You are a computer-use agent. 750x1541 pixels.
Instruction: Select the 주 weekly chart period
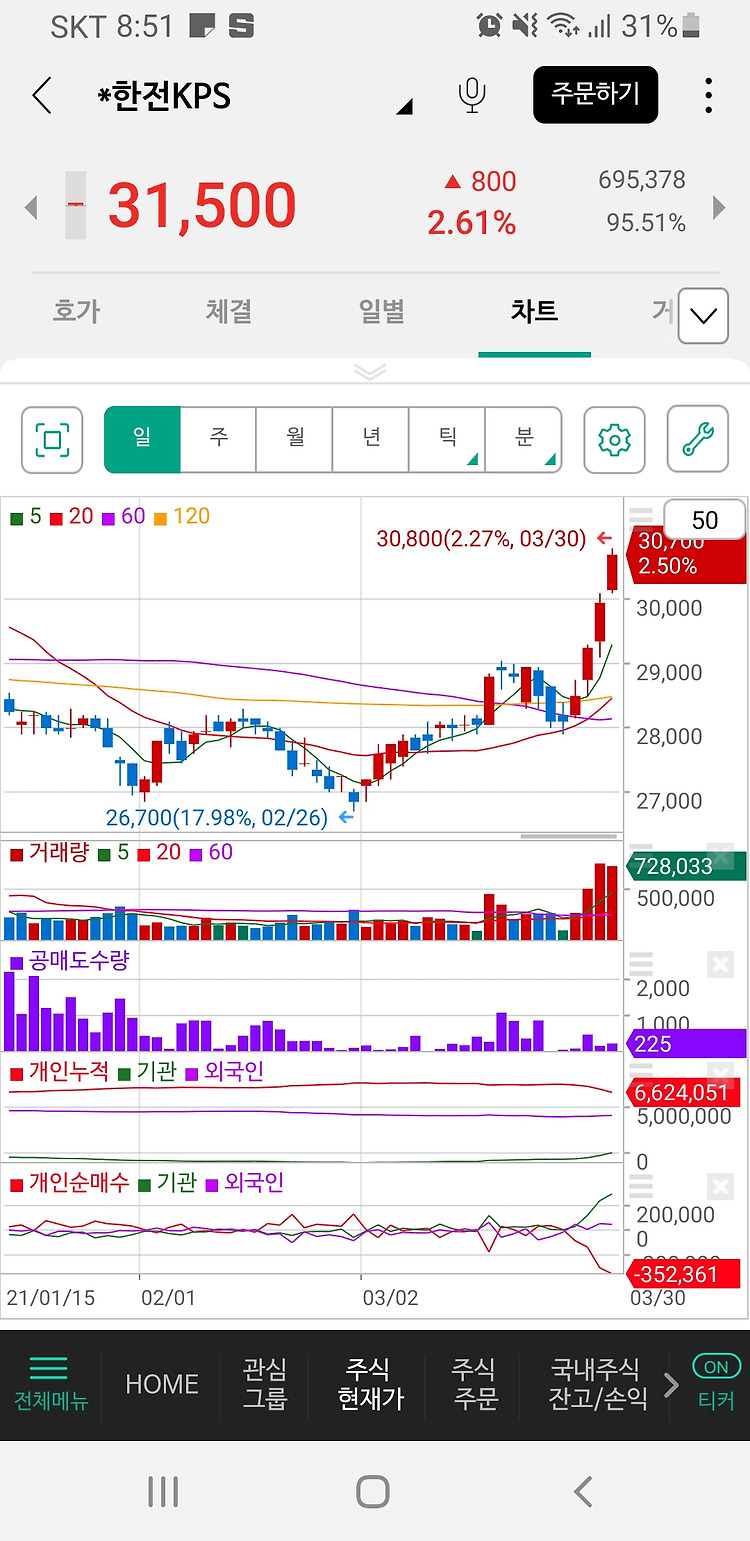pos(218,439)
